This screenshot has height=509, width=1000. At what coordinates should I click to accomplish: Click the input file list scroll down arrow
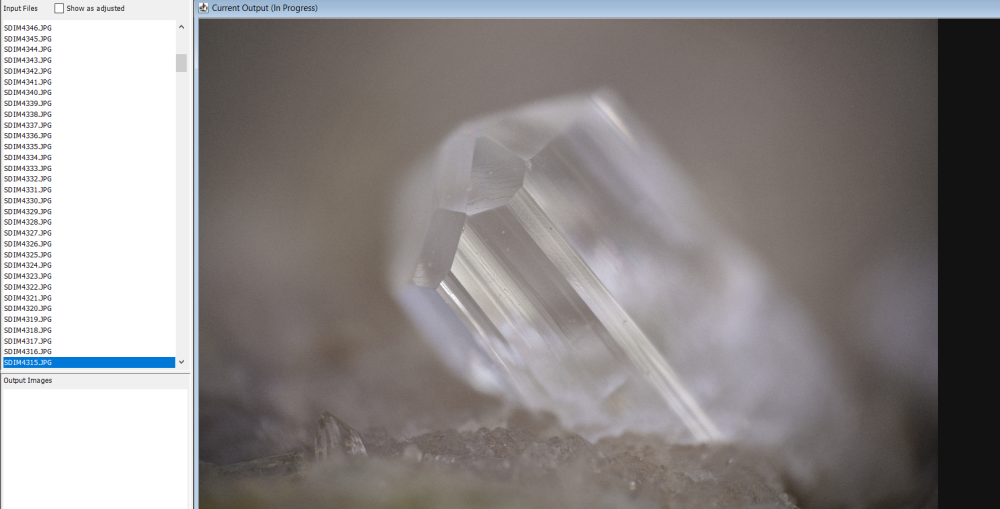pyautogui.click(x=181, y=362)
